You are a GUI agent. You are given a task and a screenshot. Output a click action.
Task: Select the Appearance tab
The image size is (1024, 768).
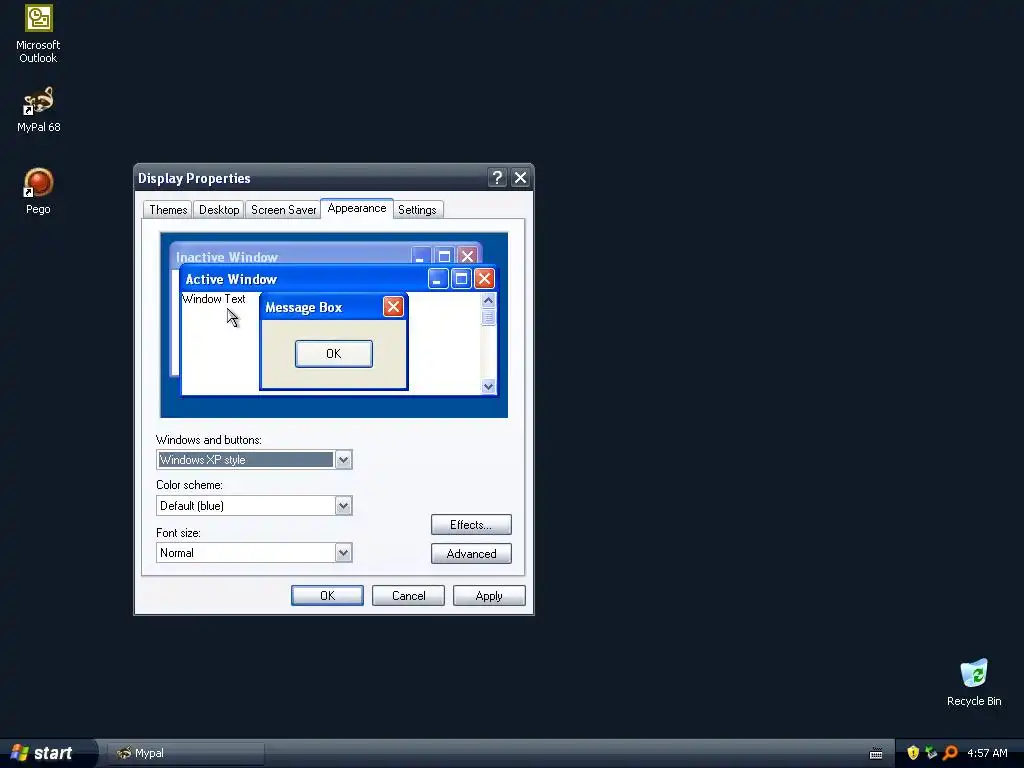click(357, 208)
